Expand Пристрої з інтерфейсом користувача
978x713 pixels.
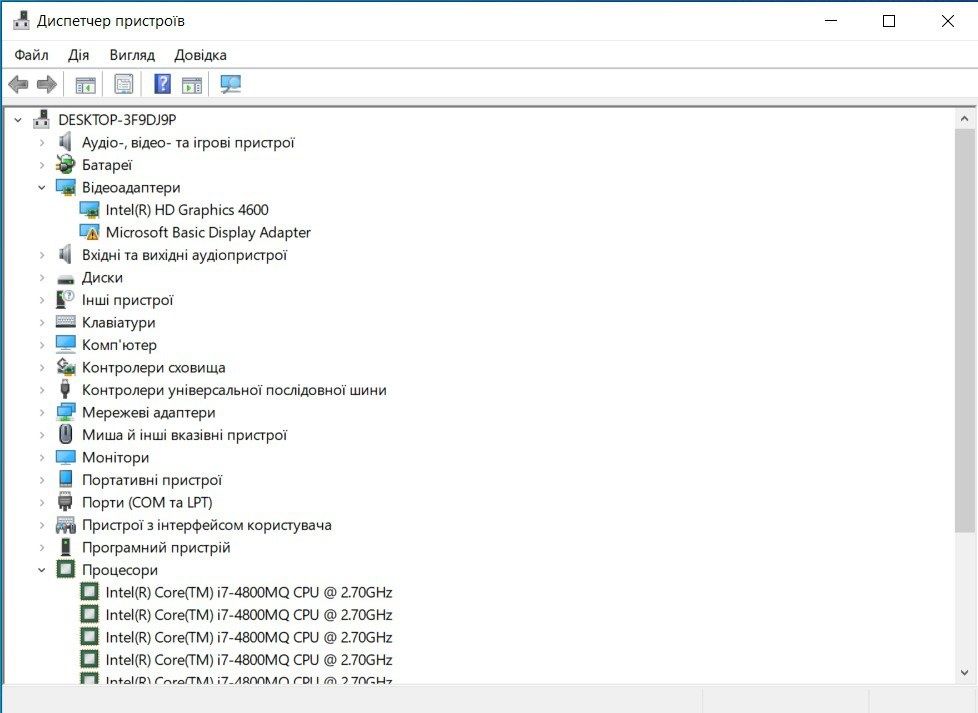pyautogui.click(x=42, y=525)
